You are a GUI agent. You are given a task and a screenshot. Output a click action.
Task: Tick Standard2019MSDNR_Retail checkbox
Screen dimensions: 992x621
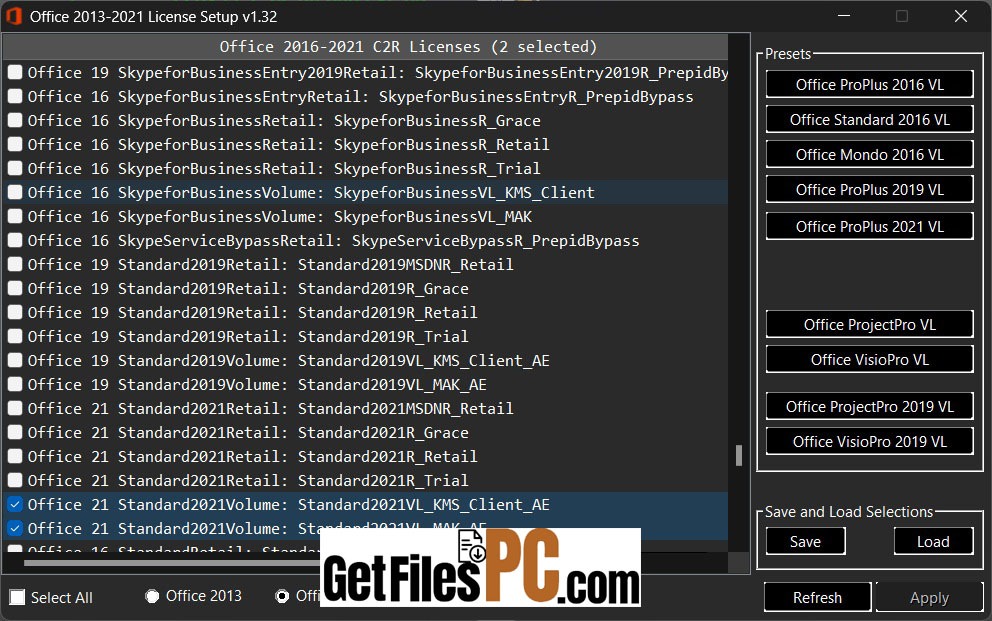click(15, 264)
